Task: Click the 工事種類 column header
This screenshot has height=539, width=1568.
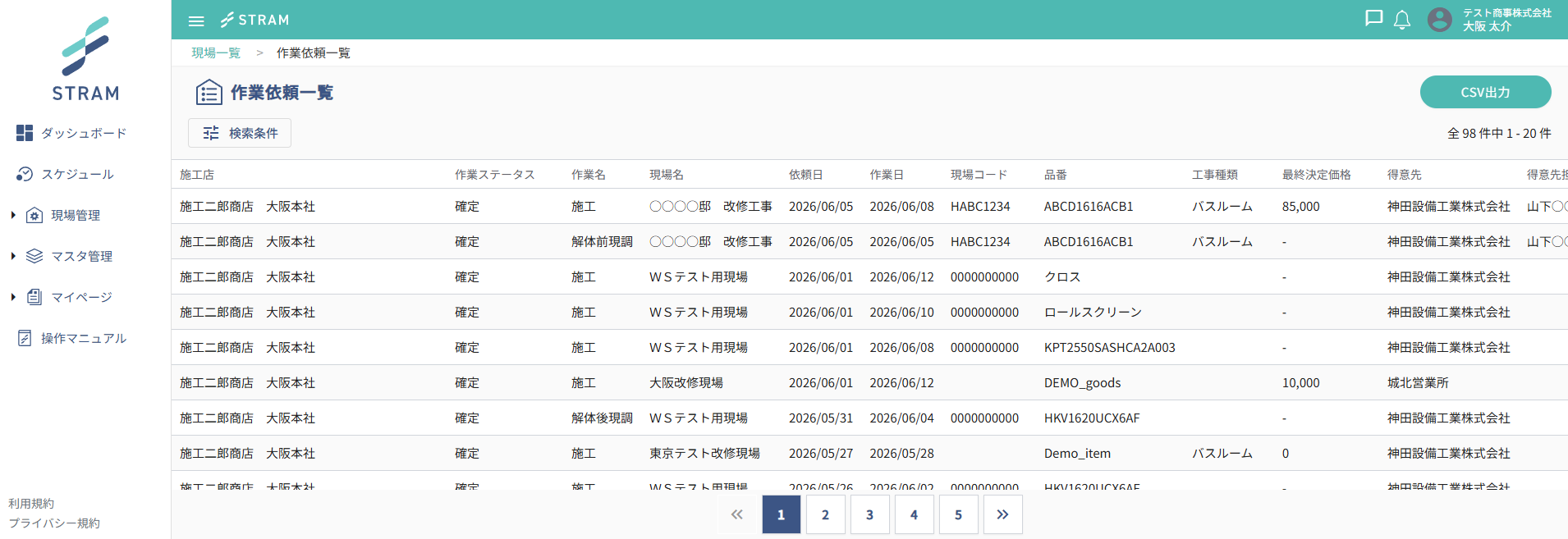Action: (1215, 175)
